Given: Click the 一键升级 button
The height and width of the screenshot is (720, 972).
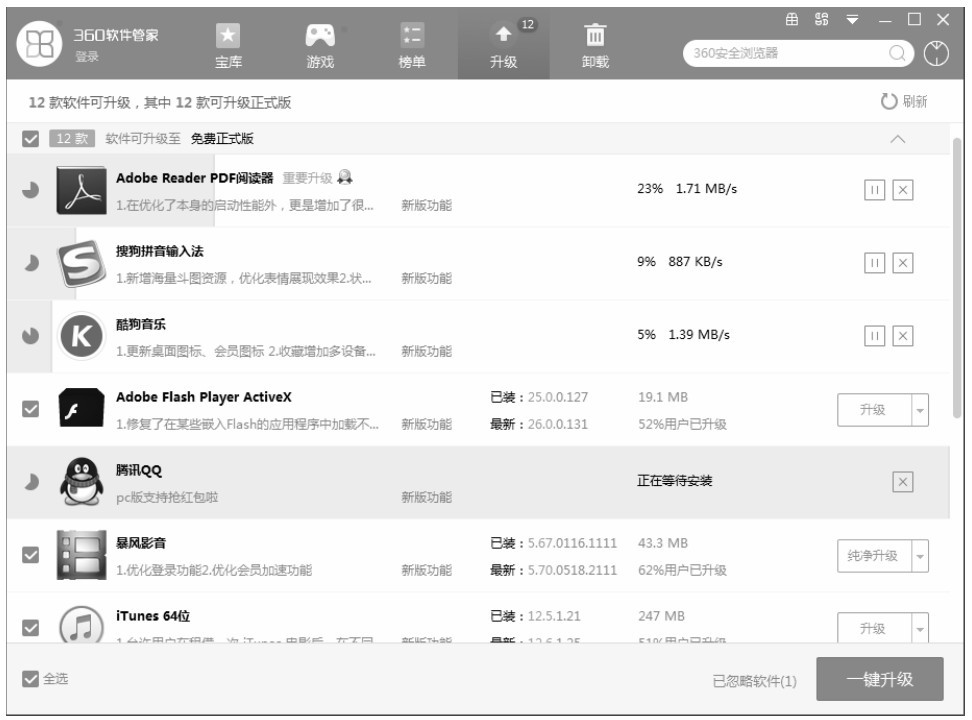Looking at the screenshot, I should [880, 679].
